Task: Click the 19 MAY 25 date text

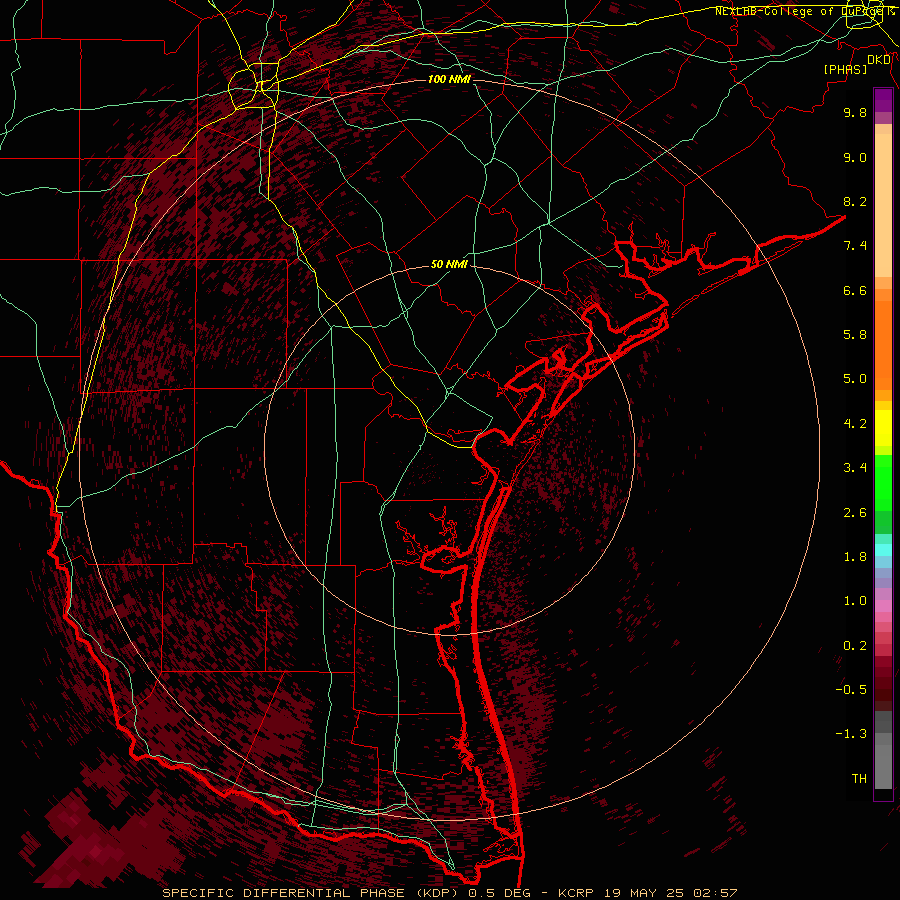Action: [x=644, y=893]
